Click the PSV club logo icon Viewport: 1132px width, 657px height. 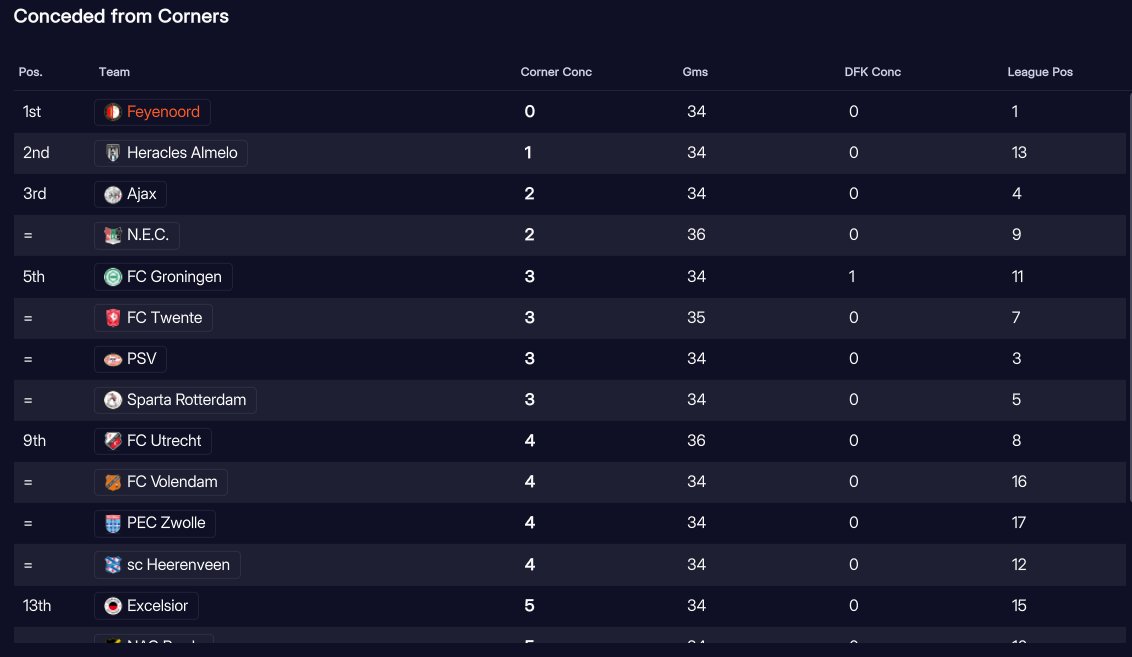click(113, 359)
